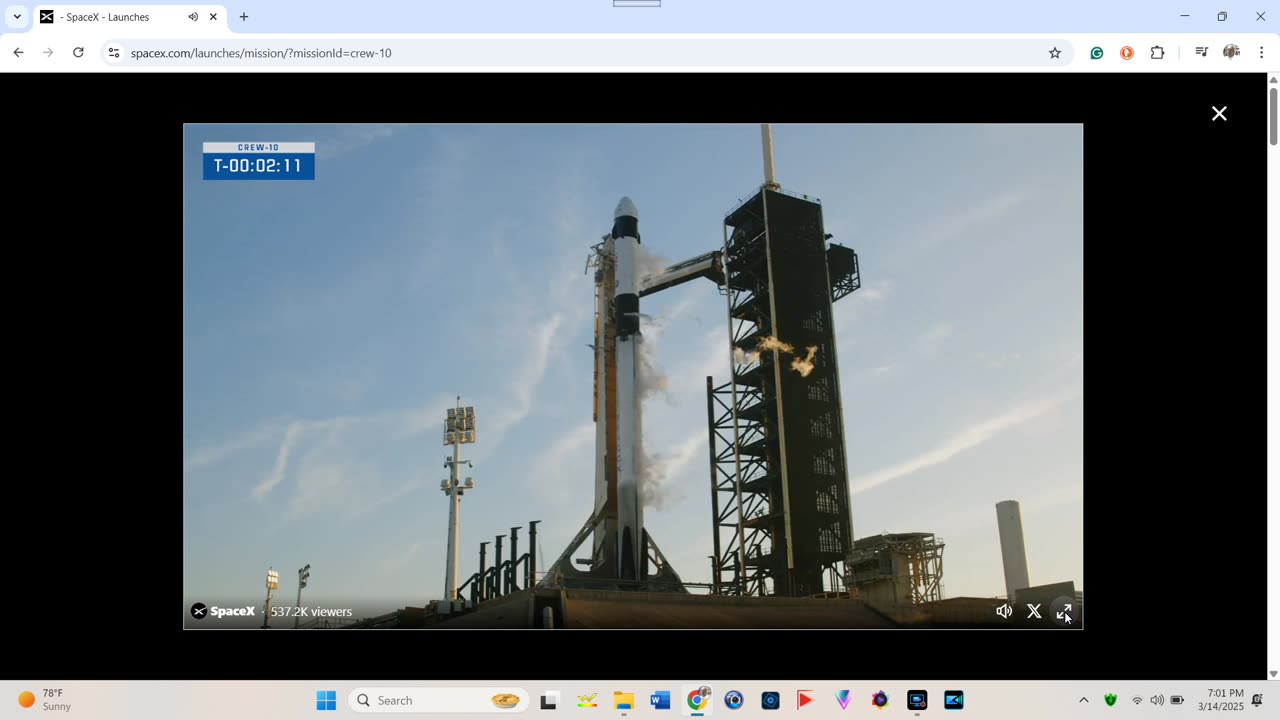
Task: Reload the SpaceX launches page
Action: [78, 53]
